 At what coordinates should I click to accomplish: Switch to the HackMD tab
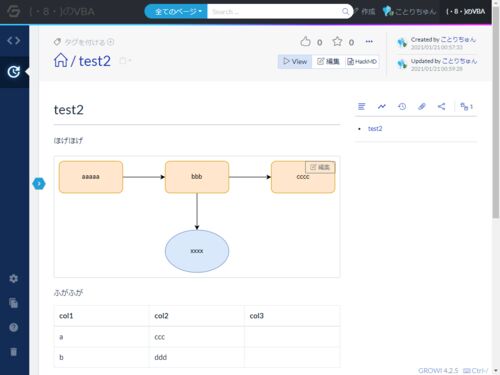click(x=362, y=61)
